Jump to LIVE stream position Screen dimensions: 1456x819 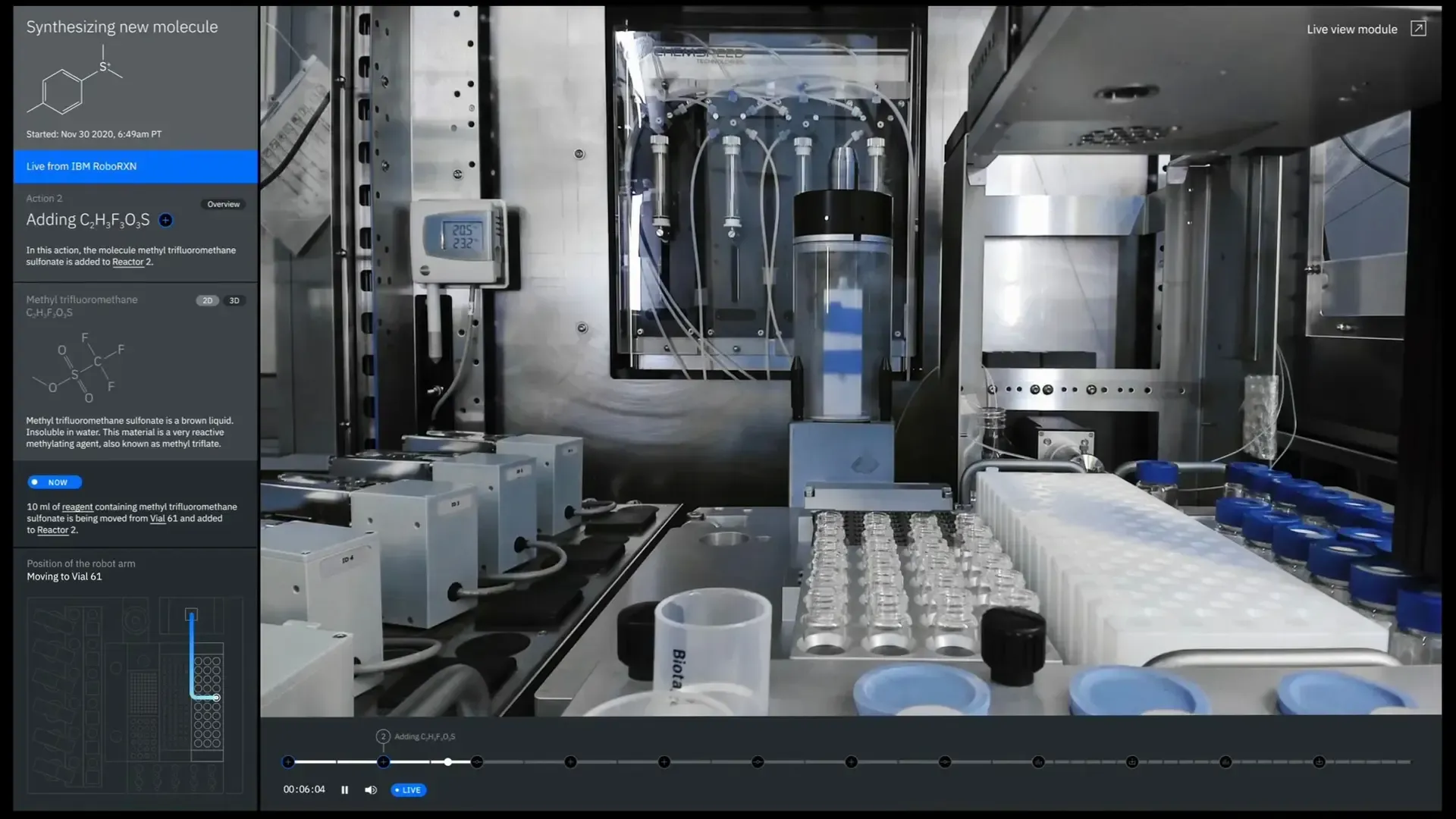pyautogui.click(x=409, y=789)
